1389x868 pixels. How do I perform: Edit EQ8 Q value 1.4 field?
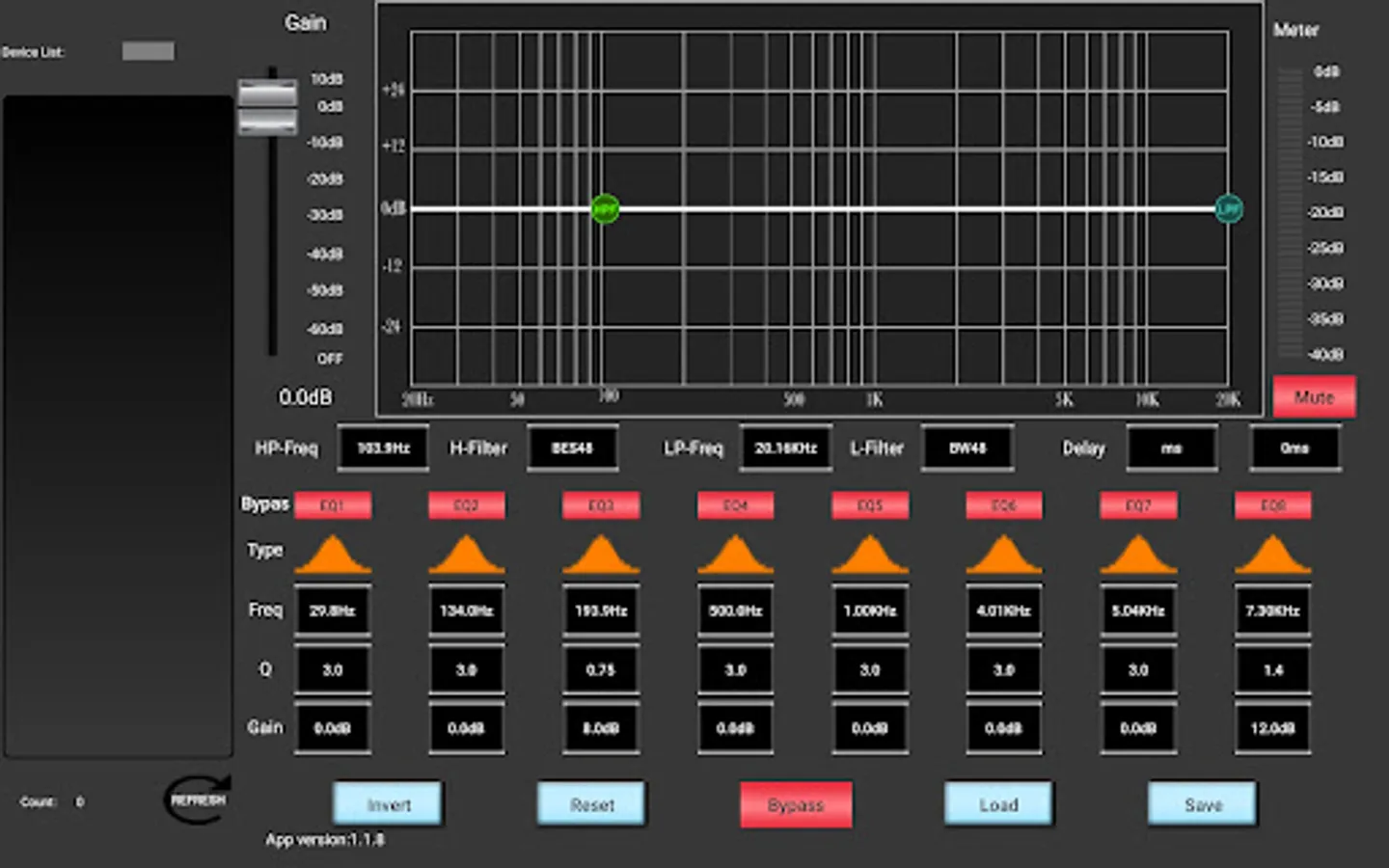1272,670
